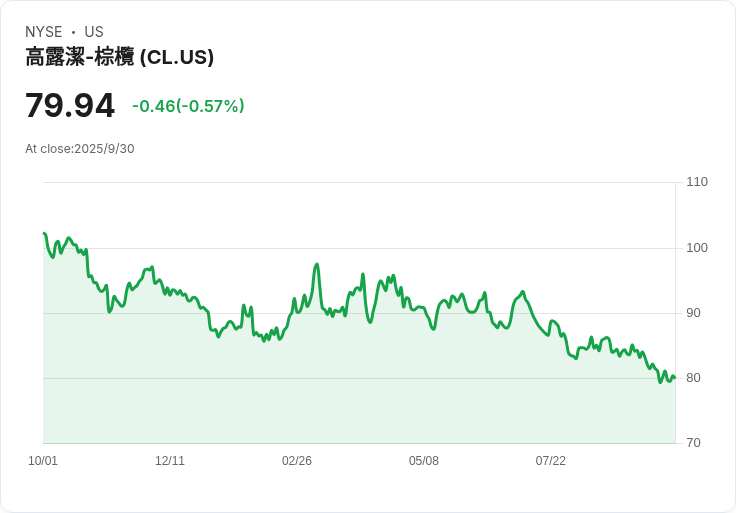736x513 pixels.
Task: Click the 12/11 date axis label
Action: pos(170,461)
